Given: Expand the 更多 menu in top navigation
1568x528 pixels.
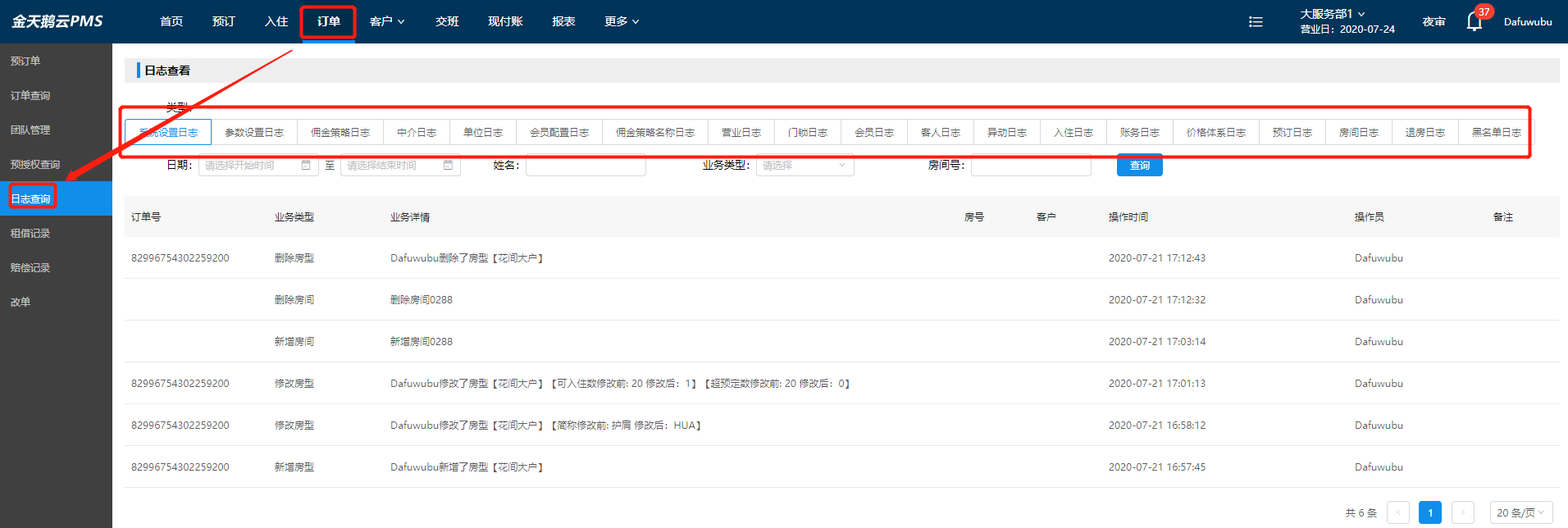Looking at the screenshot, I should (622, 21).
